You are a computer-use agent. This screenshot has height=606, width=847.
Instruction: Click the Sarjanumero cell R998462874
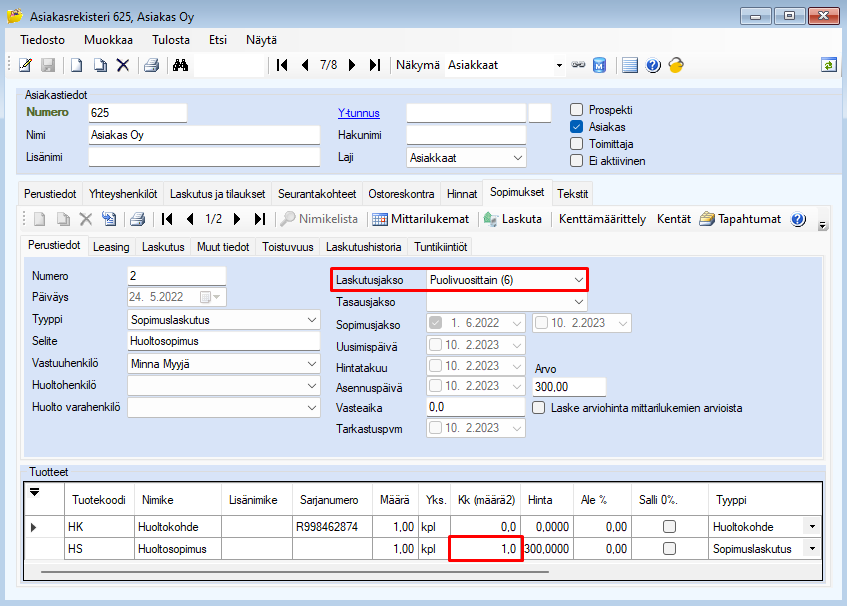[x=332, y=527]
